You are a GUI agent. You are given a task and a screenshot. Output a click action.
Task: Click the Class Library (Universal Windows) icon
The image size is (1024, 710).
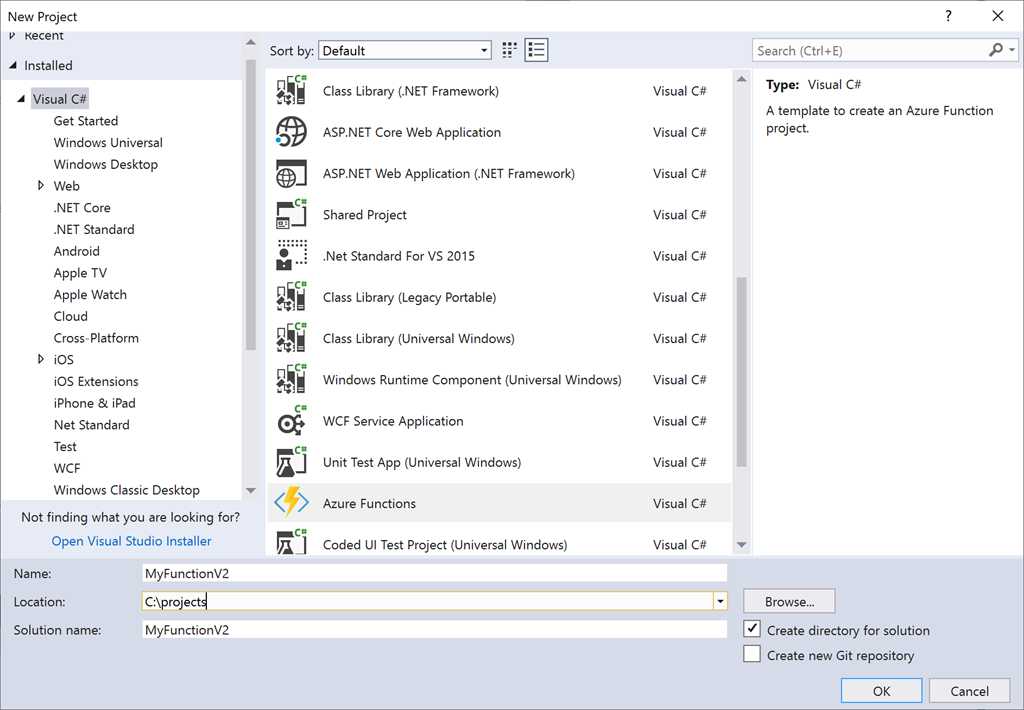291,338
